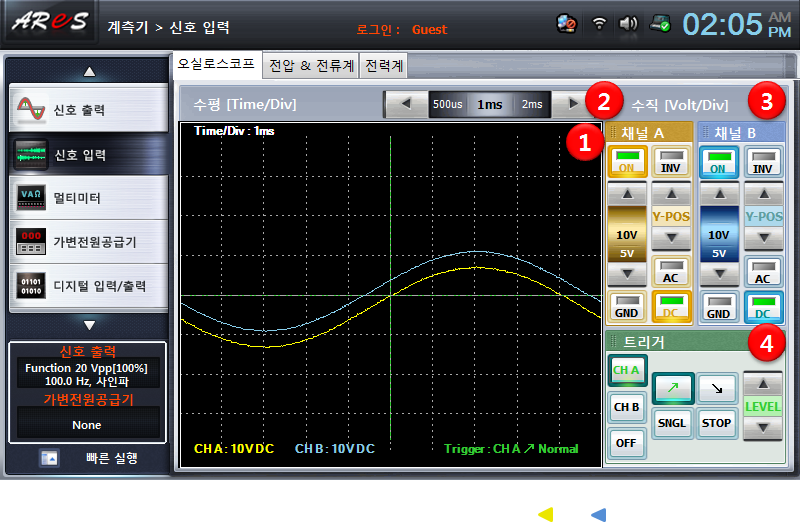Image resolution: width=800 pixels, height=522 pixels.
Task: Decrease Channel B Volt/Div with down arrow
Action: pos(719,274)
